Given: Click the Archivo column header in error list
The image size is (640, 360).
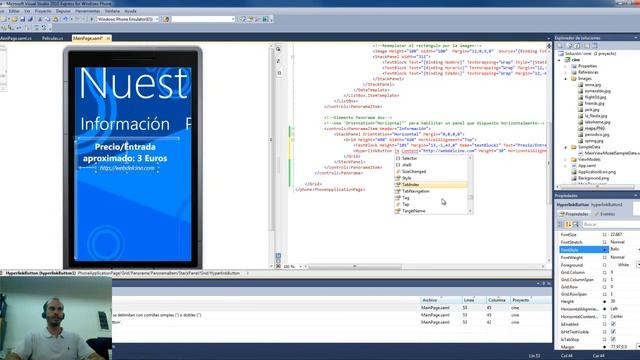Looking at the screenshot, I should (x=441, y=300).
